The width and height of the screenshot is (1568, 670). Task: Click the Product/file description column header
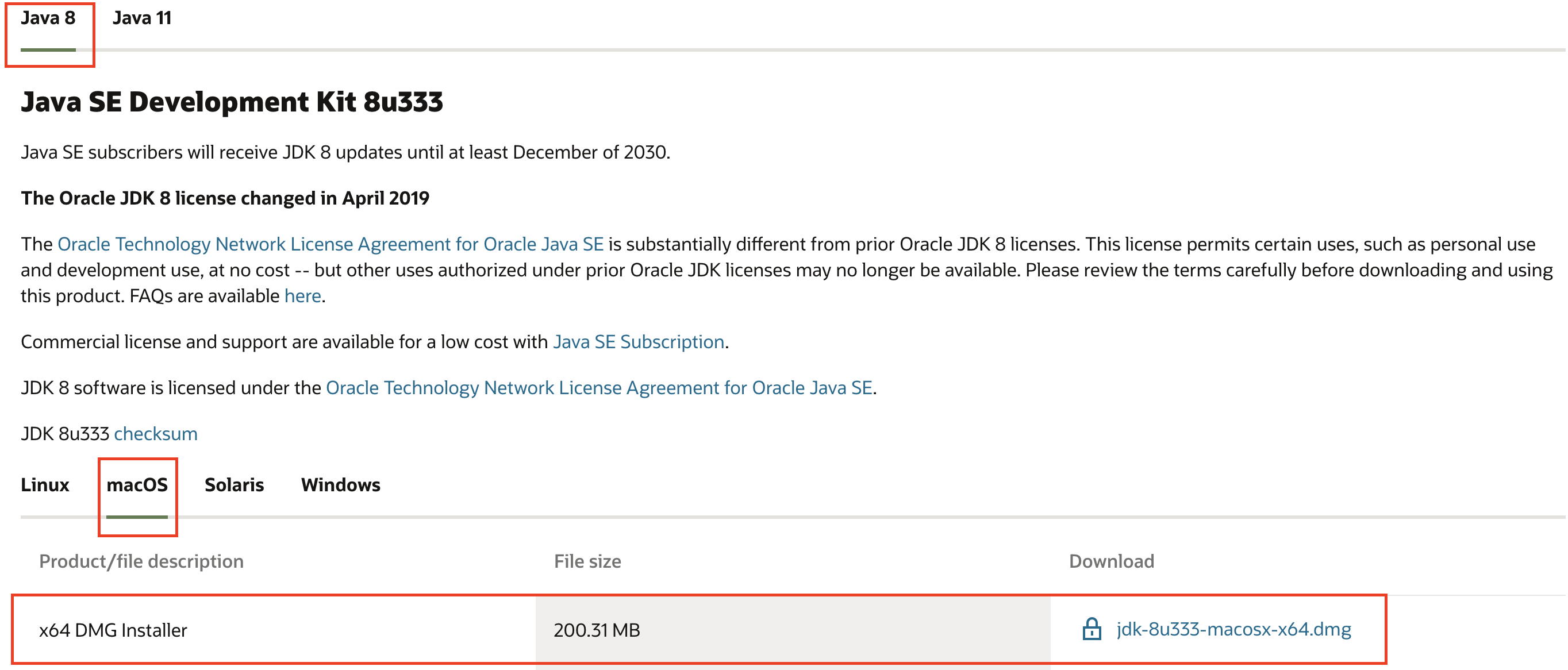141,561
